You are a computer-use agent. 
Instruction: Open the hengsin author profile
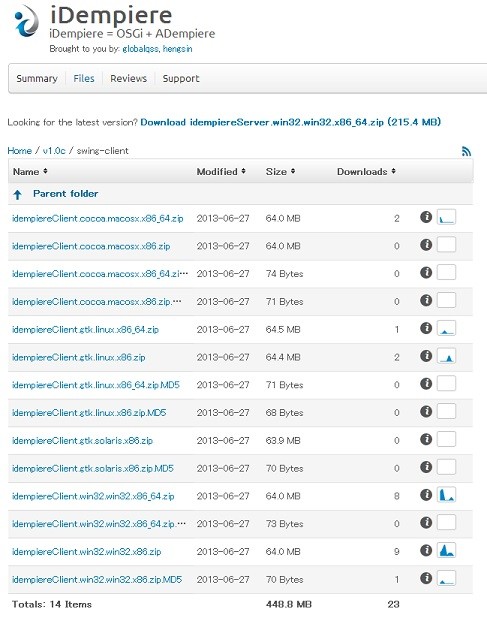(x=177, y=49)
